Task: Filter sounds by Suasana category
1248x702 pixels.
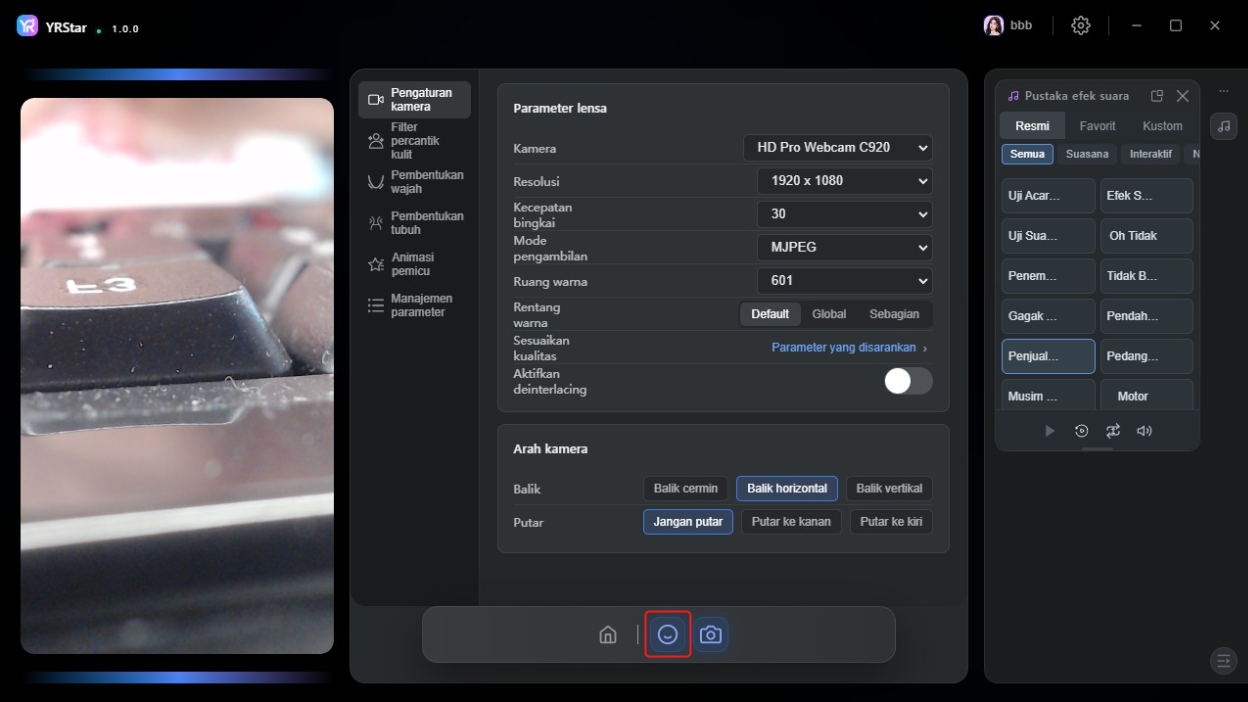Action: [1087, 154]
